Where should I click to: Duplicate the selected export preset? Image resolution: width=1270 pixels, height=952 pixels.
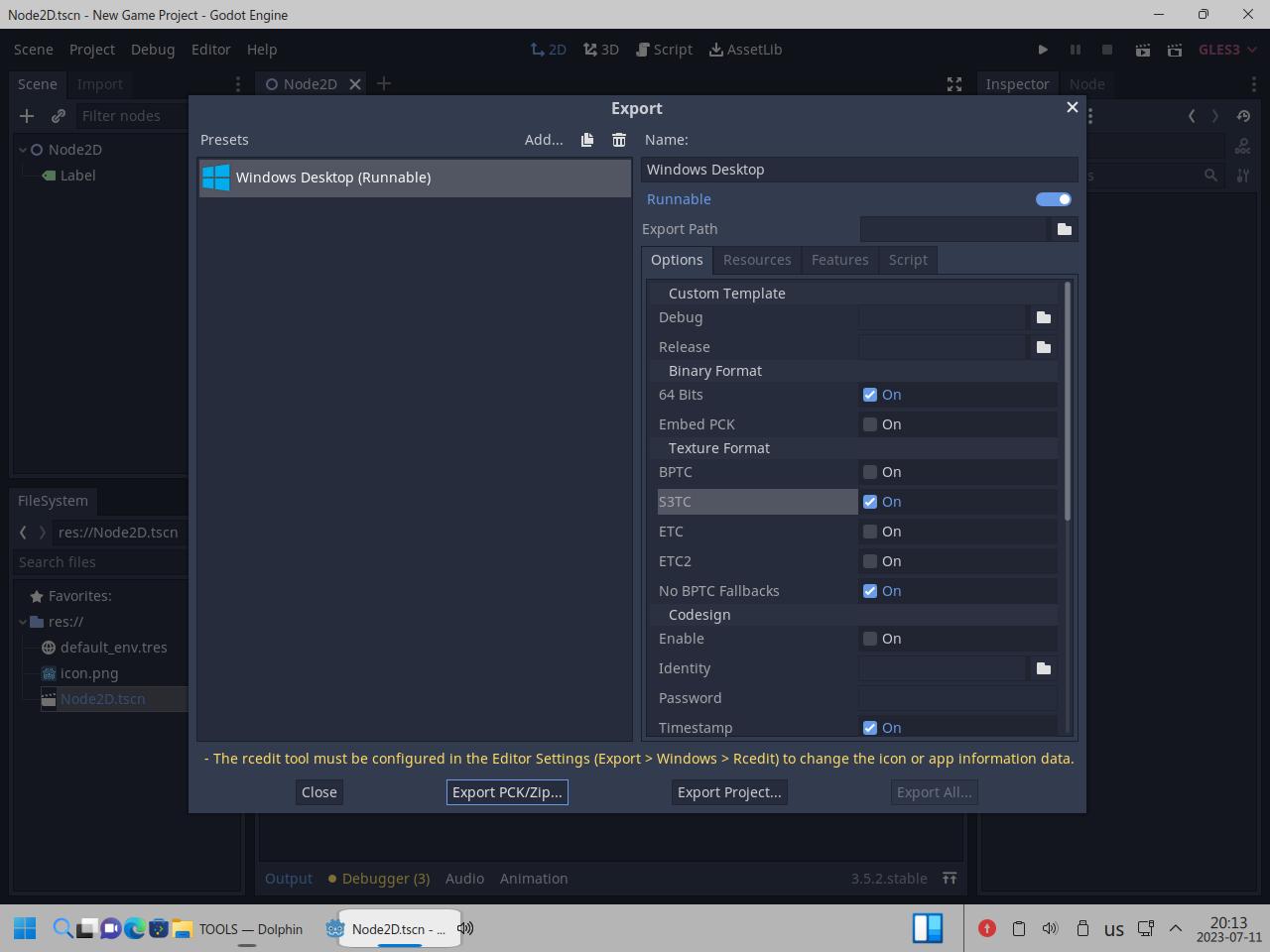(587, 140)
